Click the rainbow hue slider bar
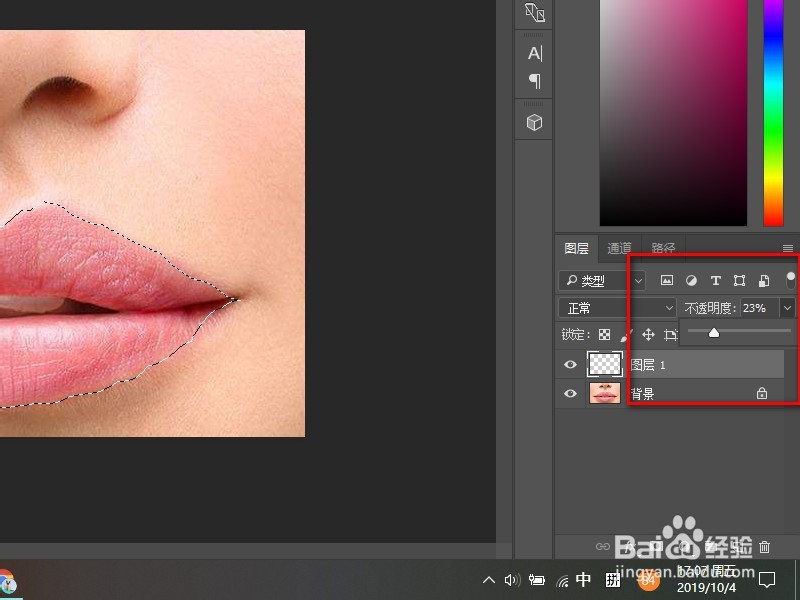 773,112
